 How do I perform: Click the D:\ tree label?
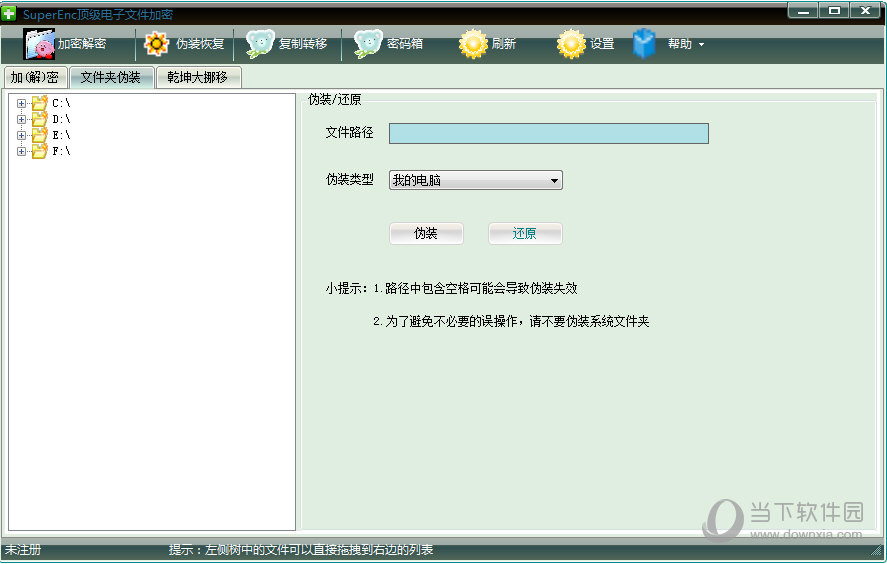point(61,119)
